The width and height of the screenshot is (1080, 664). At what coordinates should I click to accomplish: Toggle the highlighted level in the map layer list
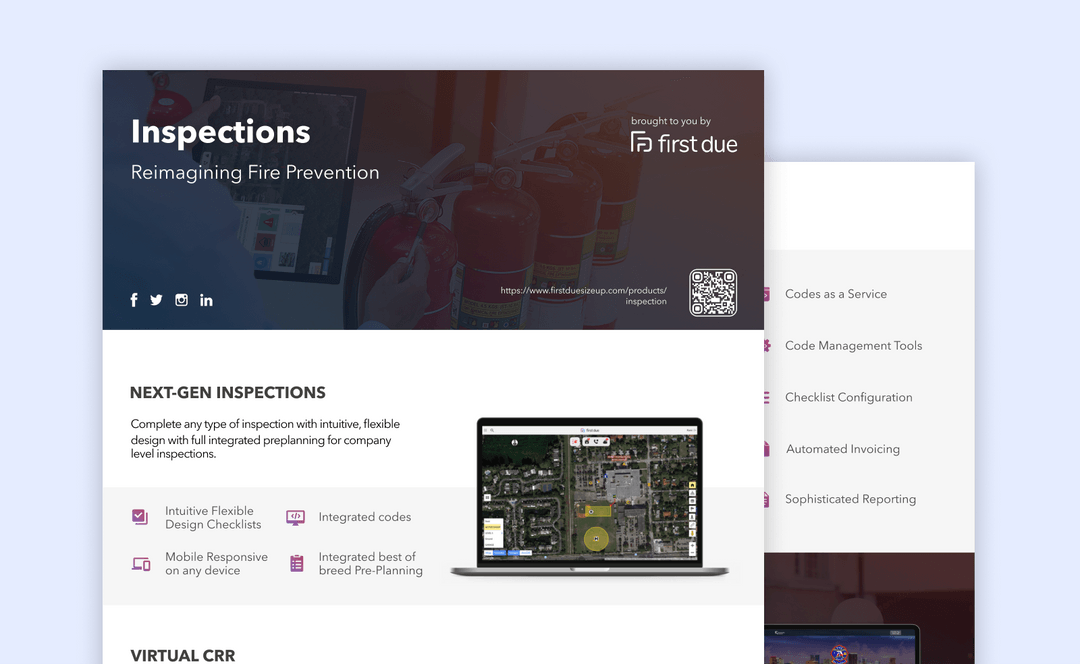coord(492,526)
